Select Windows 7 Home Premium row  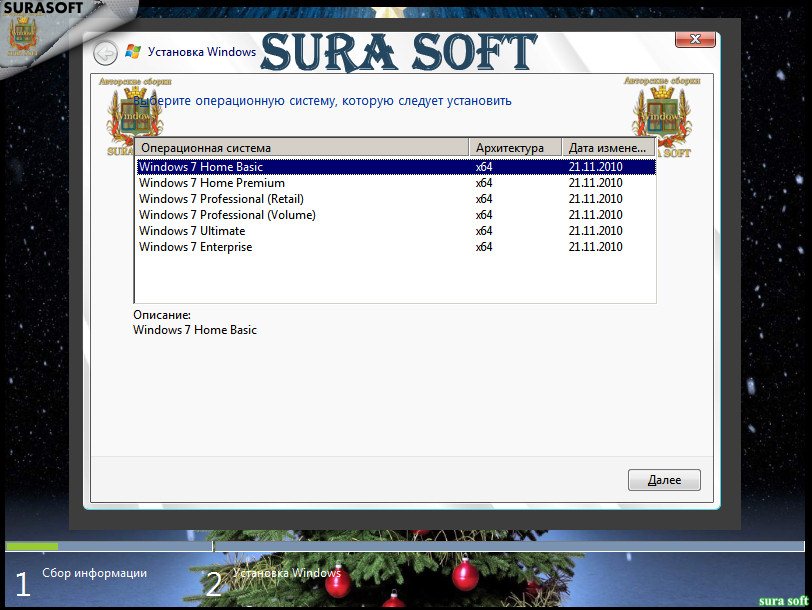coord(396,183)
